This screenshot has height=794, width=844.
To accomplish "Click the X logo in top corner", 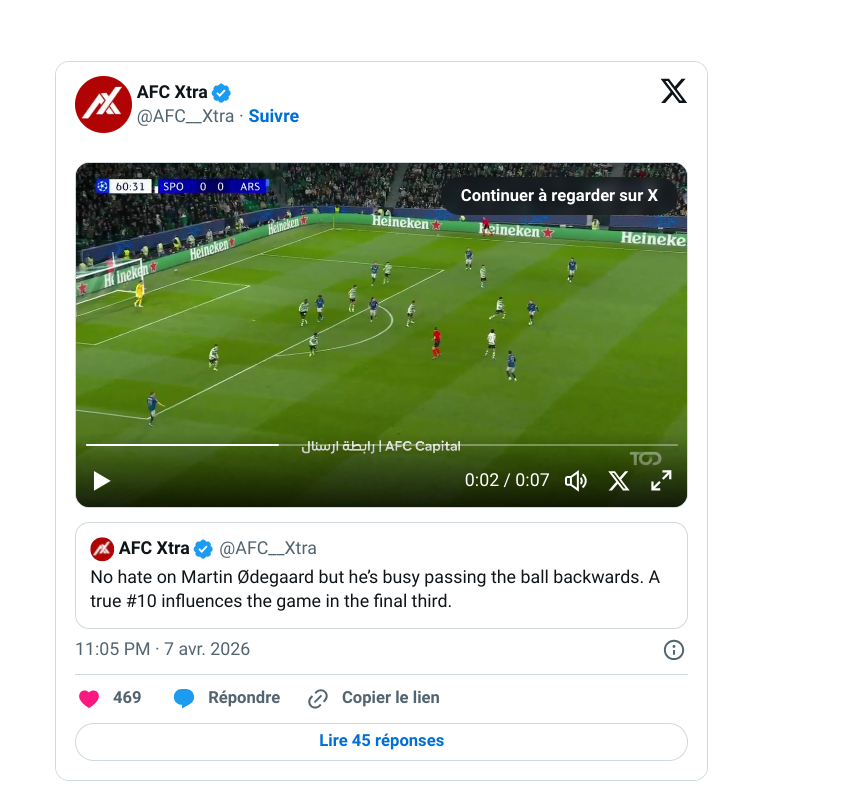I will click(674, 92).
